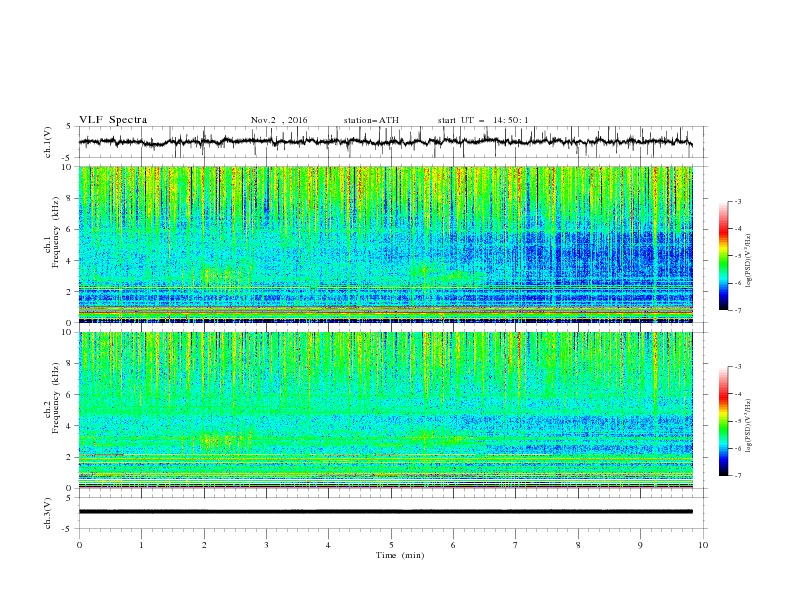792x612 pixels.
Task: Click x-axis tick label "9" on time axis
Action: click(640, 545)
